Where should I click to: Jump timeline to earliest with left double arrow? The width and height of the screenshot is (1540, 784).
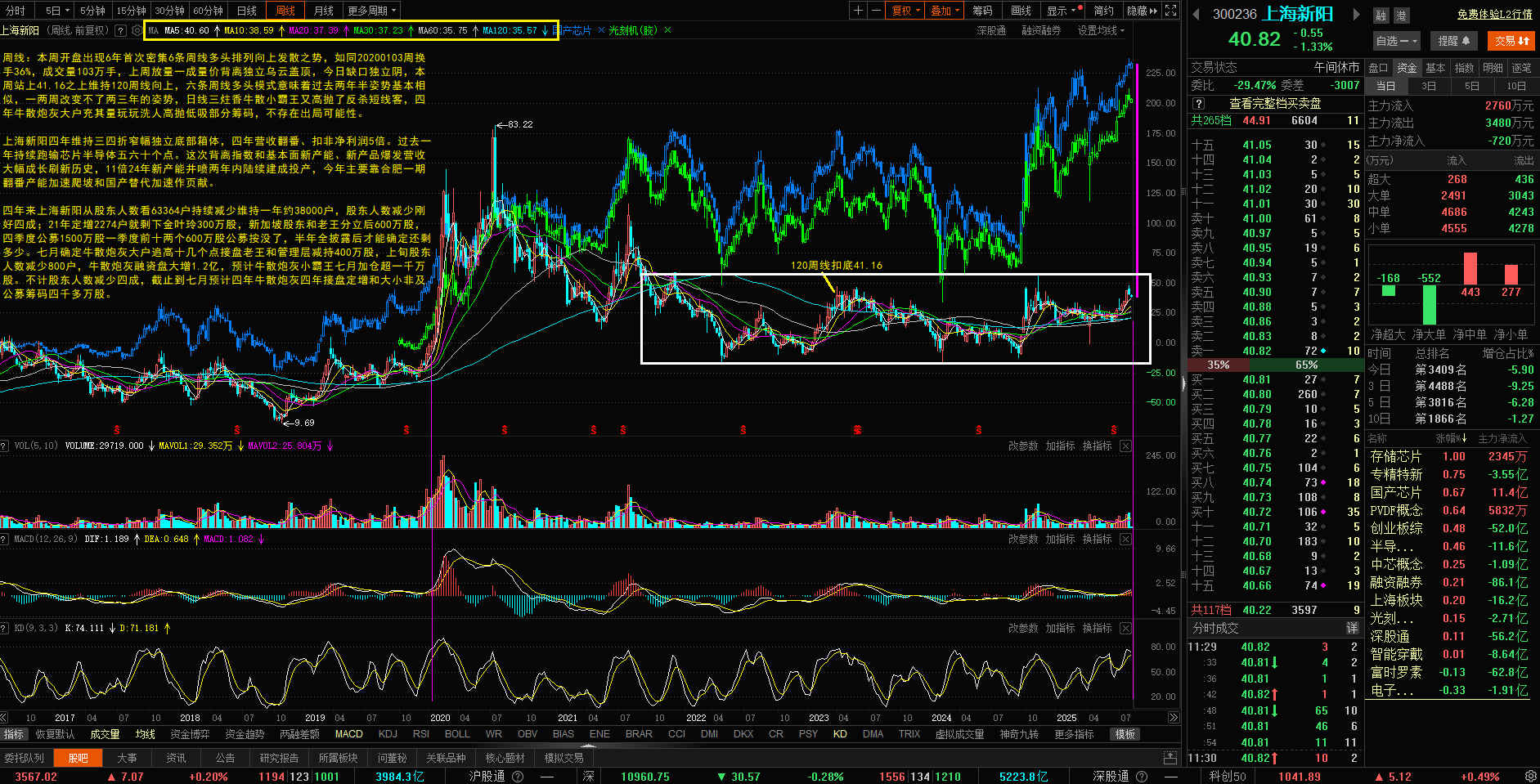point(5,718)
